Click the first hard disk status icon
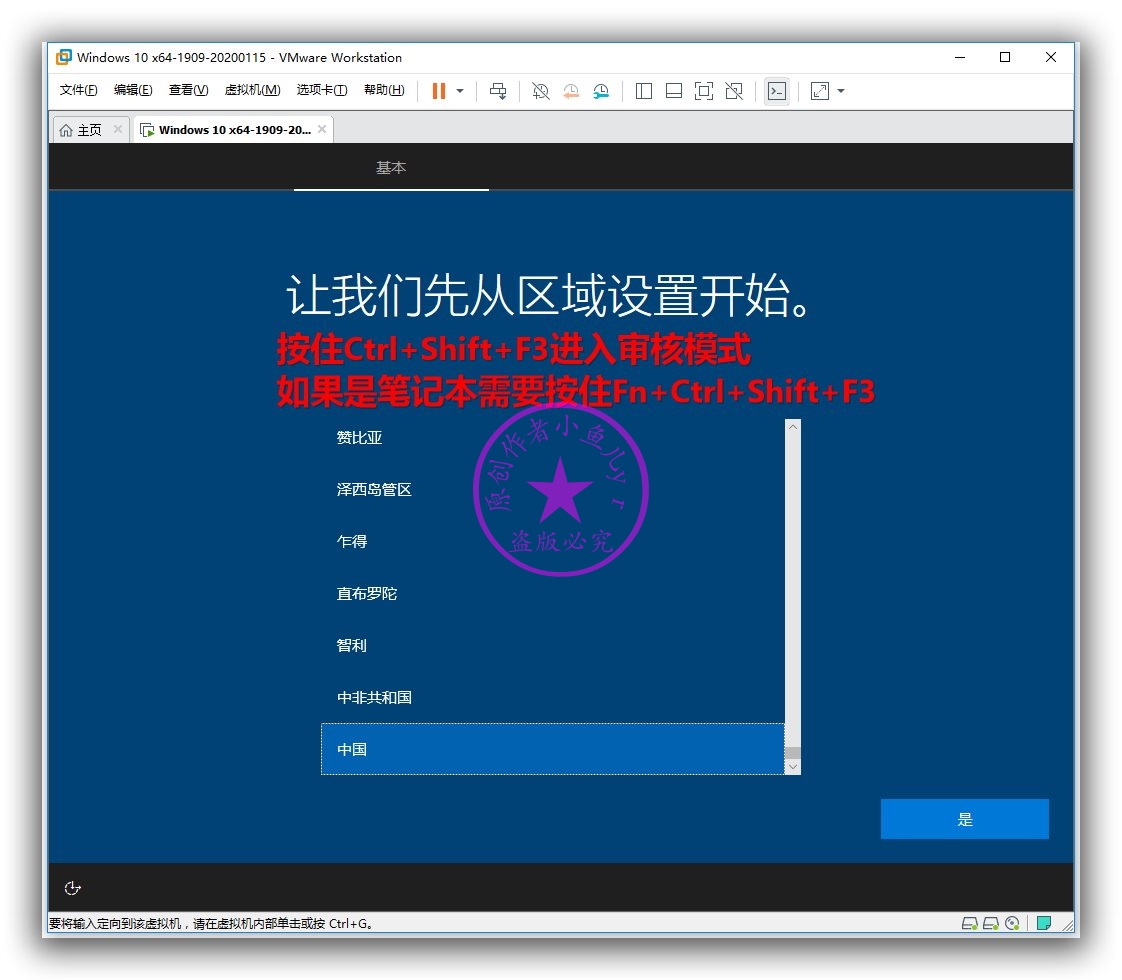The width and height of the screenshot is (1122, 980). pyautogui.click(x=970, y=923)
